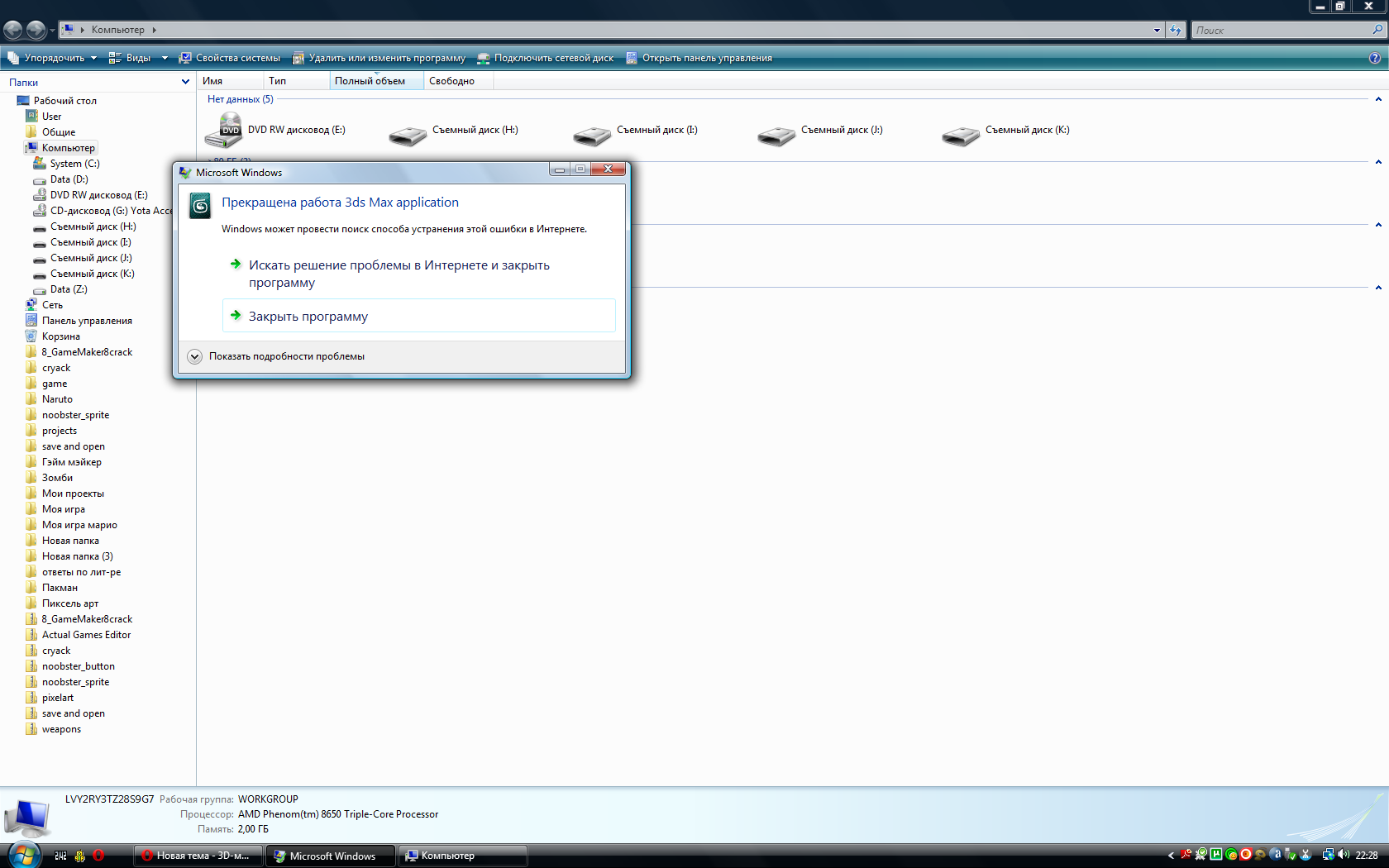Expand problem details in error dialog

pyautogui.click(x=195, y=356)
